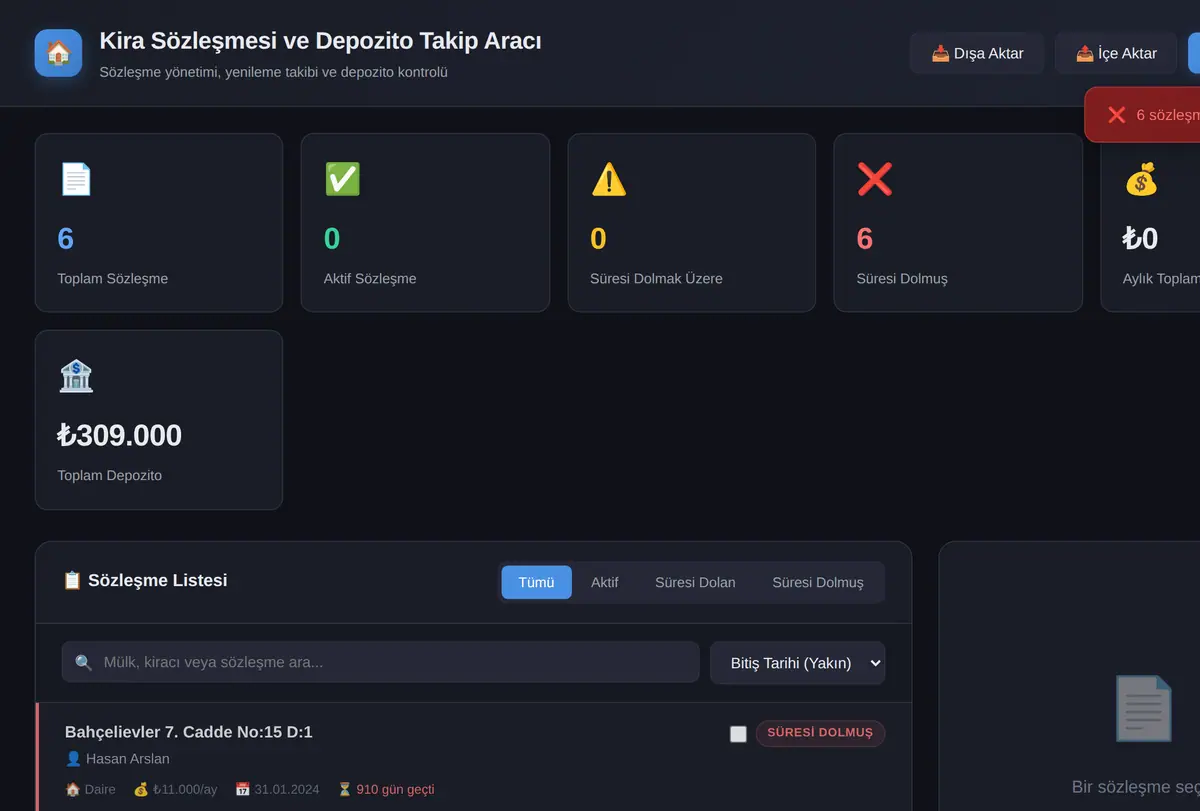Image resolution: width=1200 pixels, height=811 pixels.
Task: Click the money icon beside ₺11.000/ay
Action: pyautogui.click(x=141, y=789)
